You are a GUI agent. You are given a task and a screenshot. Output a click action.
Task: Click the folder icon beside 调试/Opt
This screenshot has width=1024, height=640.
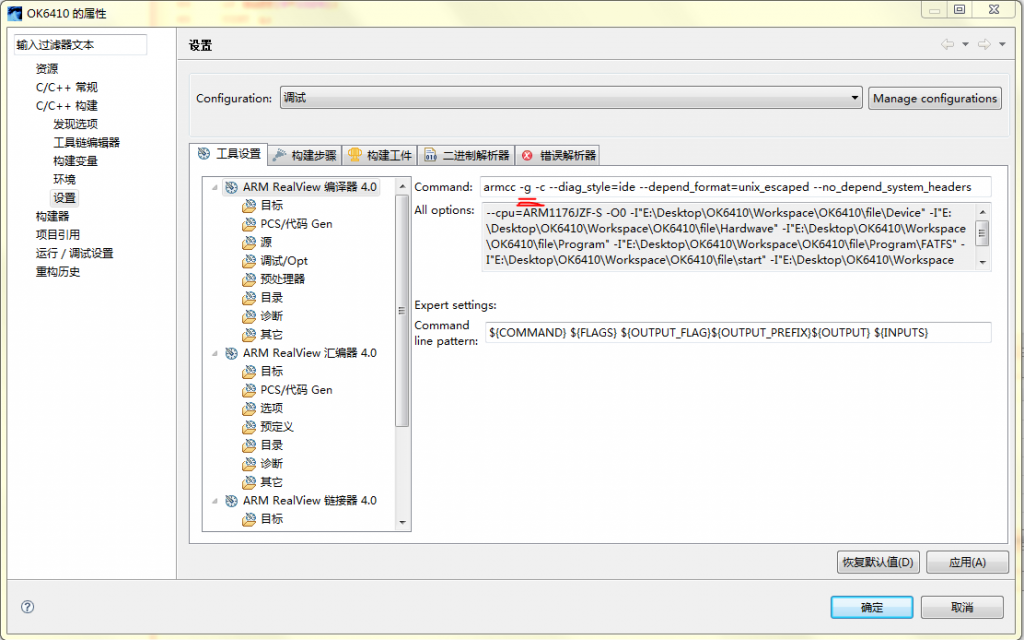(249, 261)
